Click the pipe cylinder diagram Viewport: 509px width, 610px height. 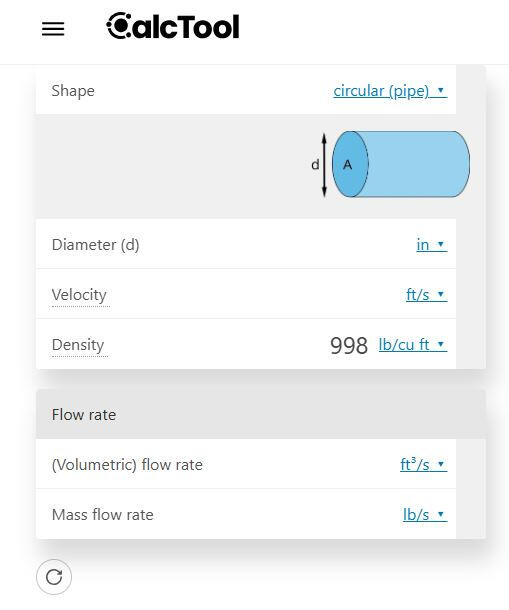click(390, 164)
